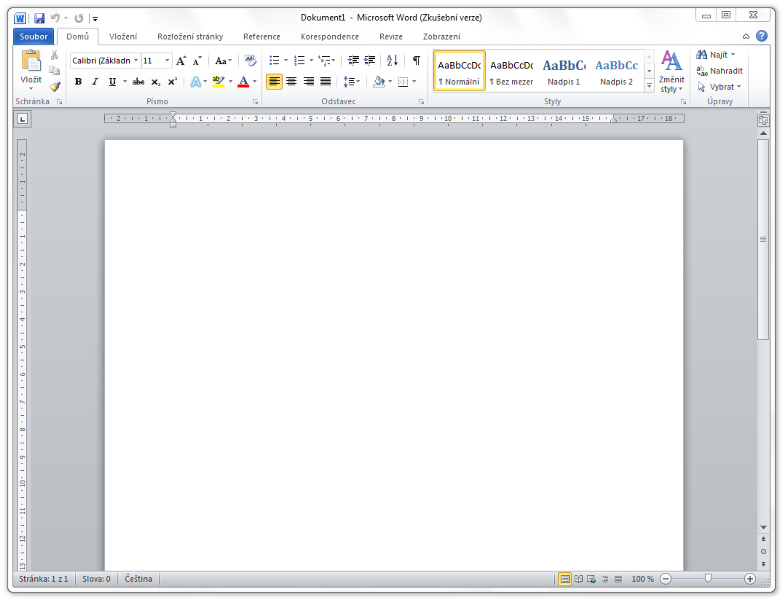Switch to the Revize tab
Screen dimensions: 783x600
391,36
